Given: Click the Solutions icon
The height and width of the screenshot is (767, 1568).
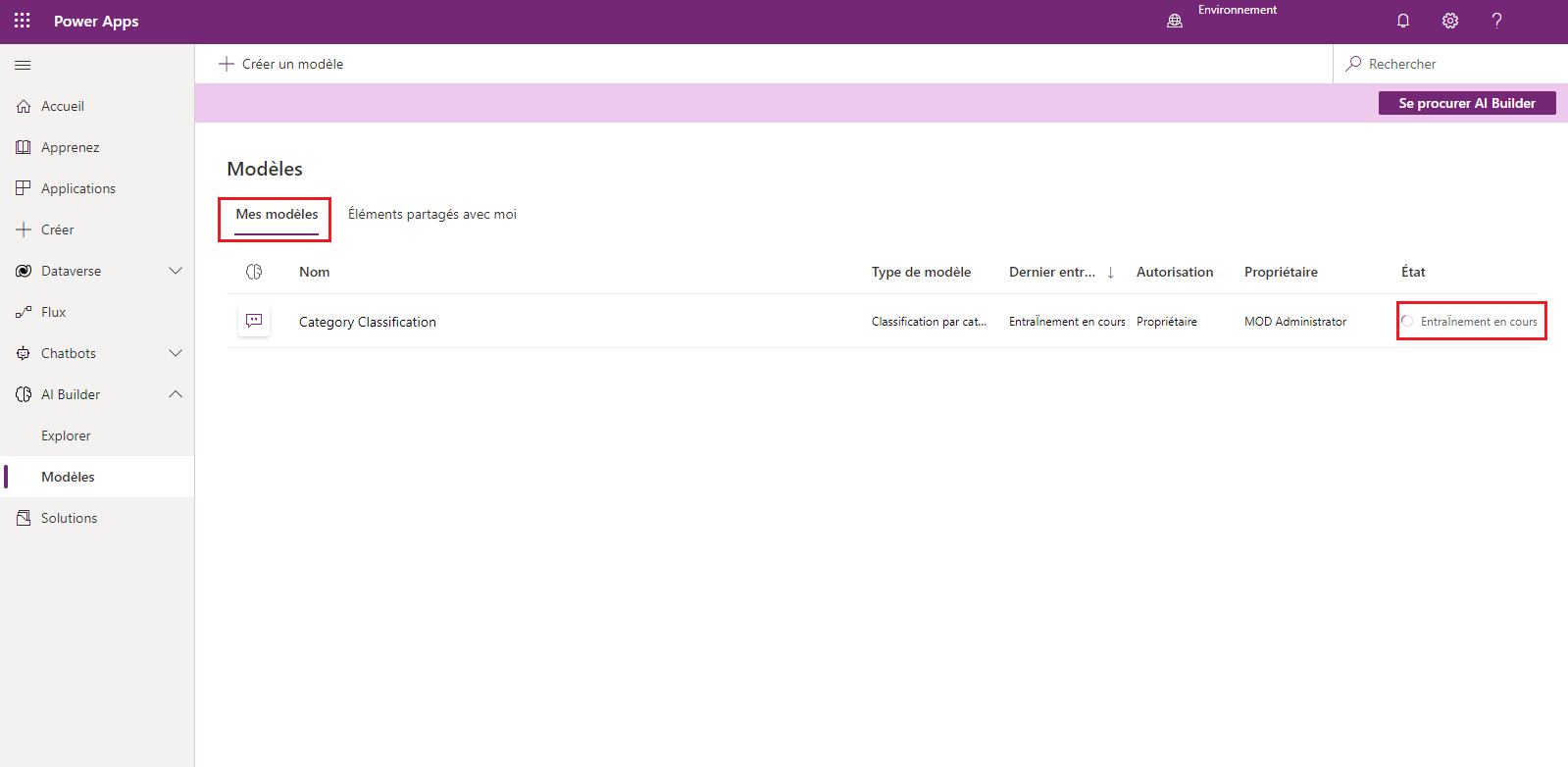Looking at the screenshot, I should tap(24, 518).
